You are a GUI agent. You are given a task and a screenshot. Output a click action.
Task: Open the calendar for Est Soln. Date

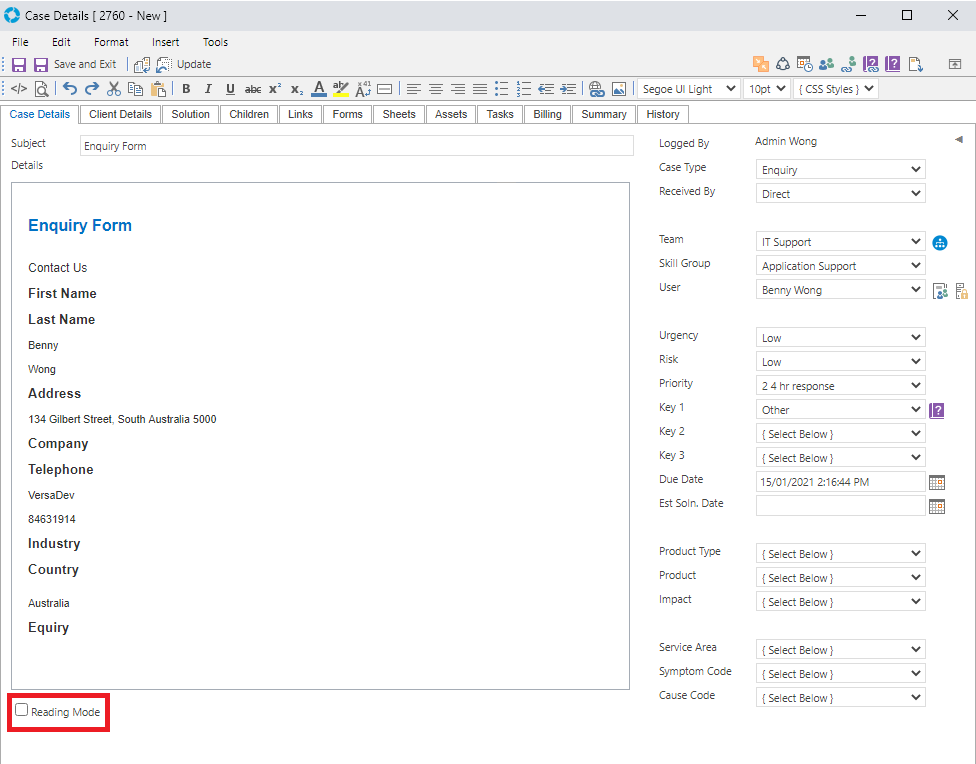[937, 506]
